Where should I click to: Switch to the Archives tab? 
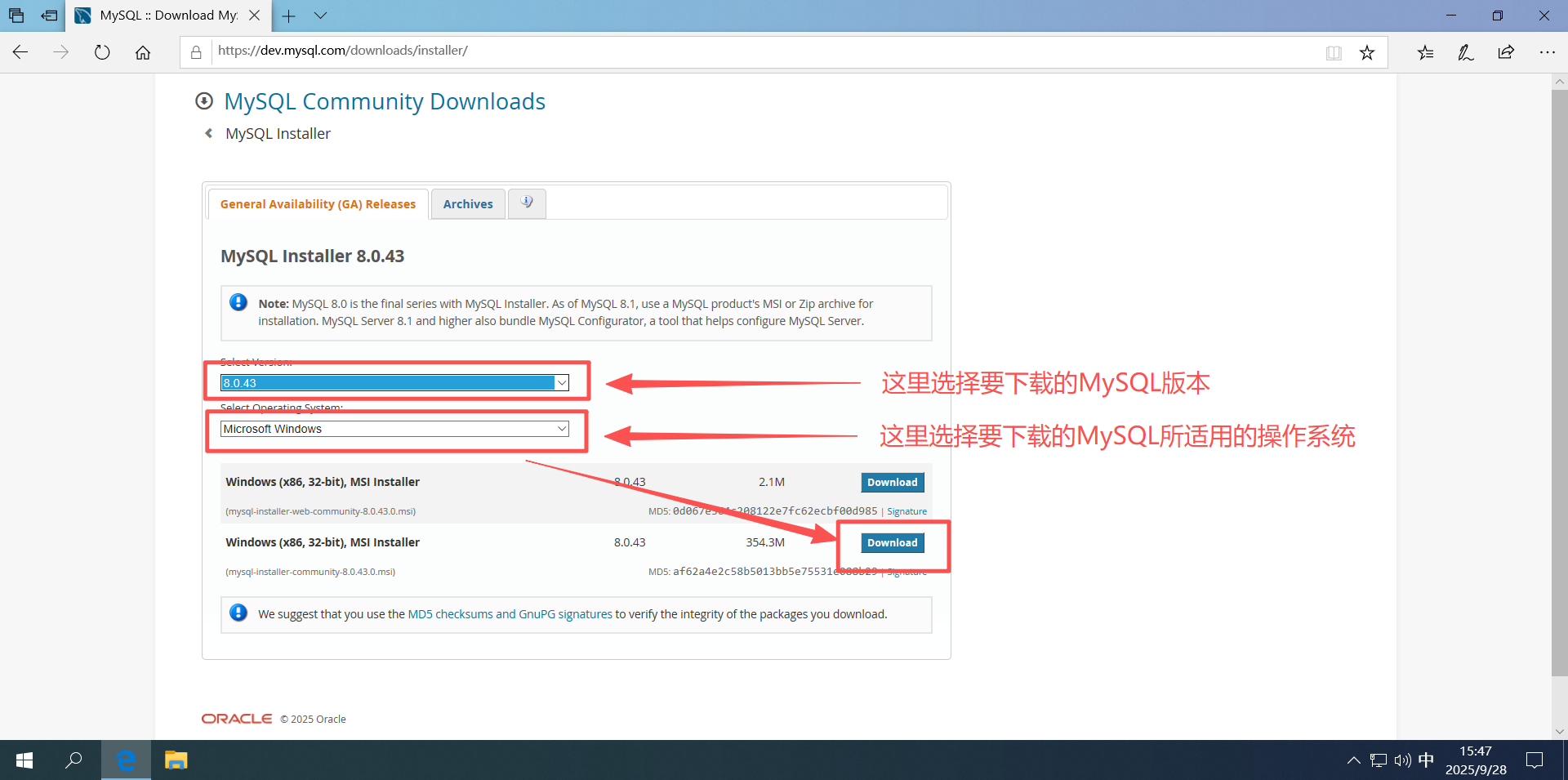coord(468,204)
